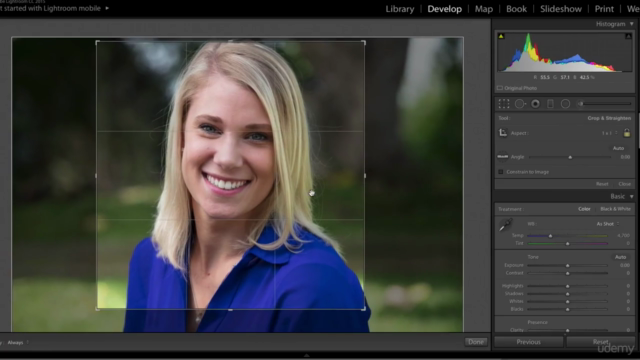Toggle highlight clipping indicator in histogram
The height and width of the screenshot is (360, 640).
tap(628, 36)
